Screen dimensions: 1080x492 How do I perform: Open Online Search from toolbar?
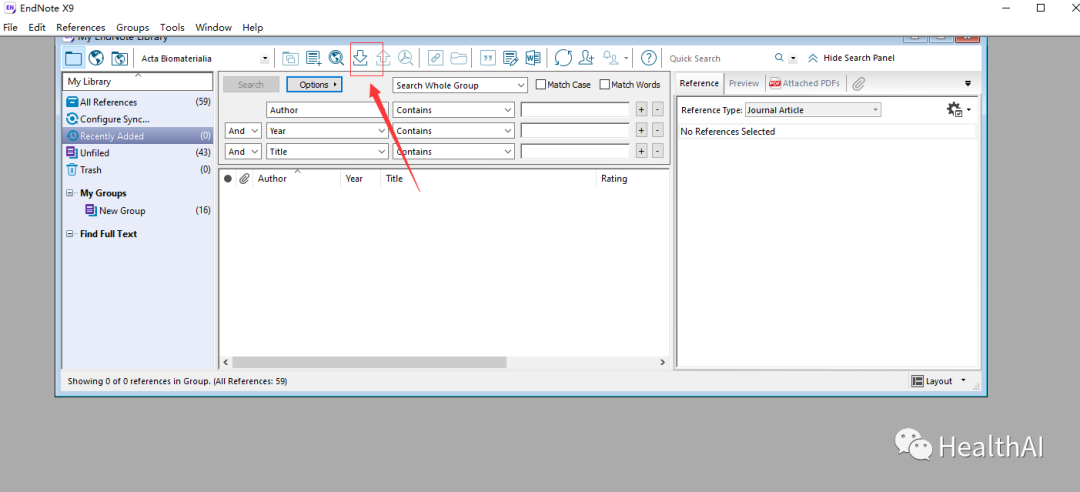click(x=336, y=59)
